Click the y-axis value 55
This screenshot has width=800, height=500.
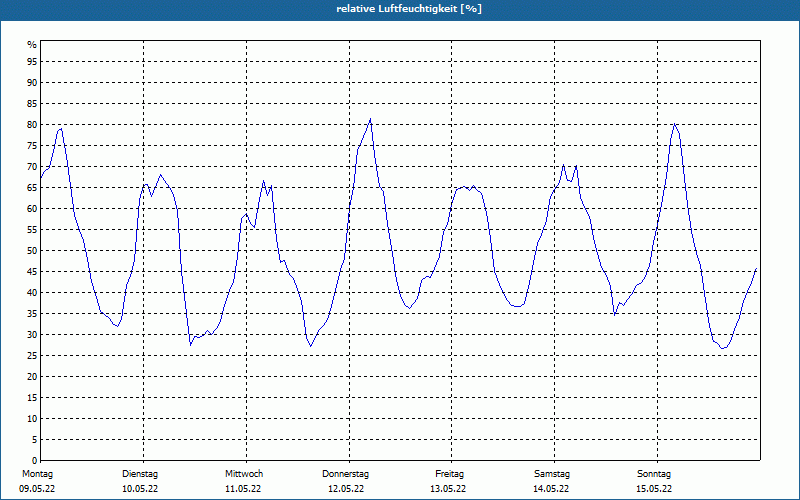pyautogui.click(x=32, y=230)
